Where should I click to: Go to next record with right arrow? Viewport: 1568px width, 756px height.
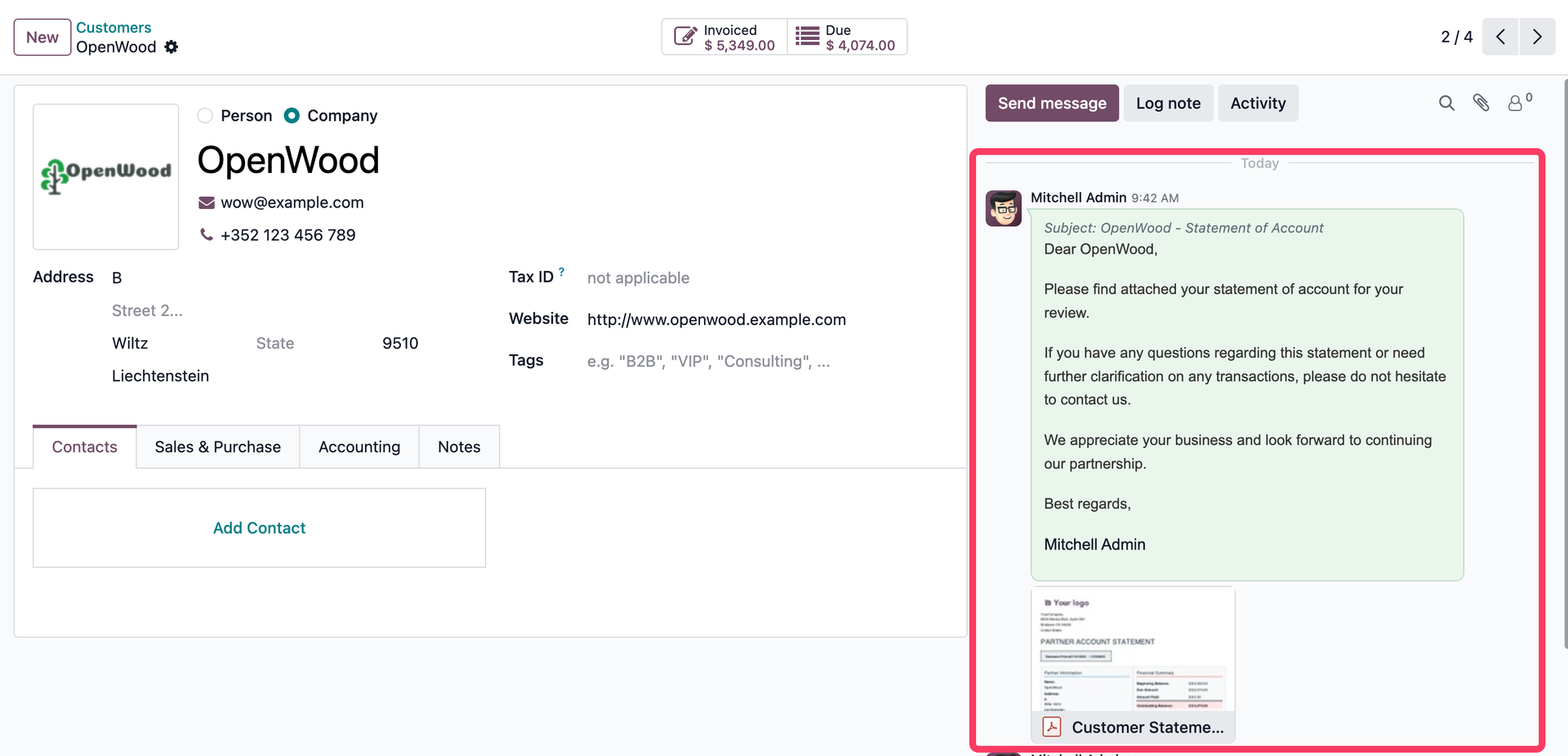[1537, 37]
